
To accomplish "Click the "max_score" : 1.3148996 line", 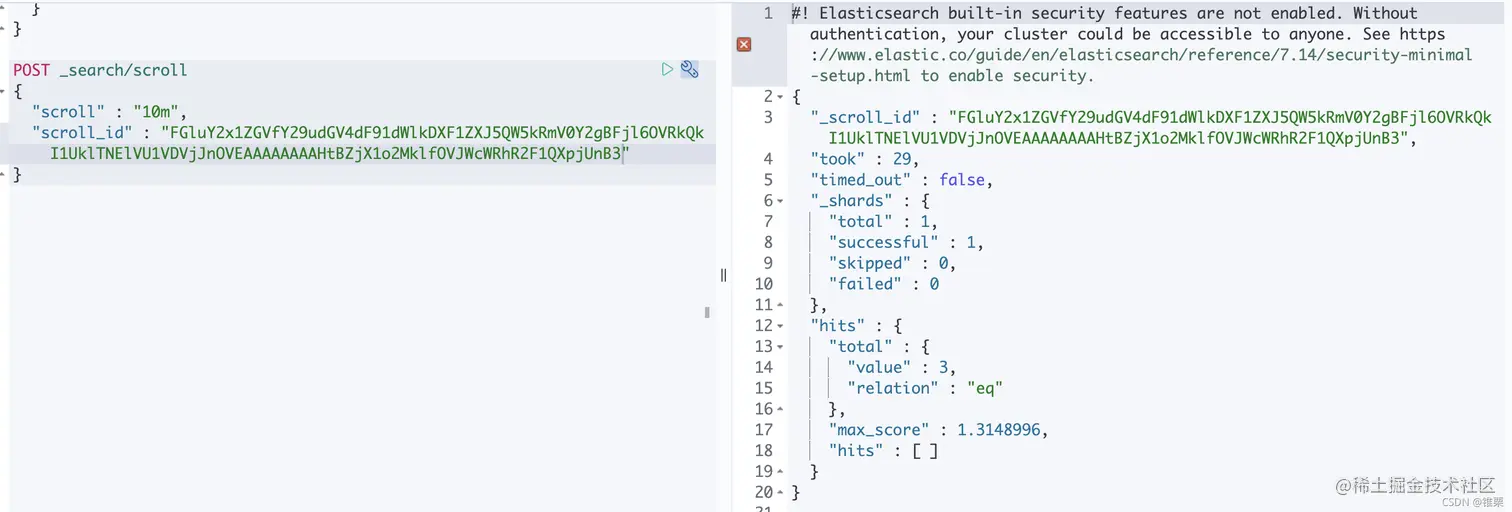I will [938, 430].
